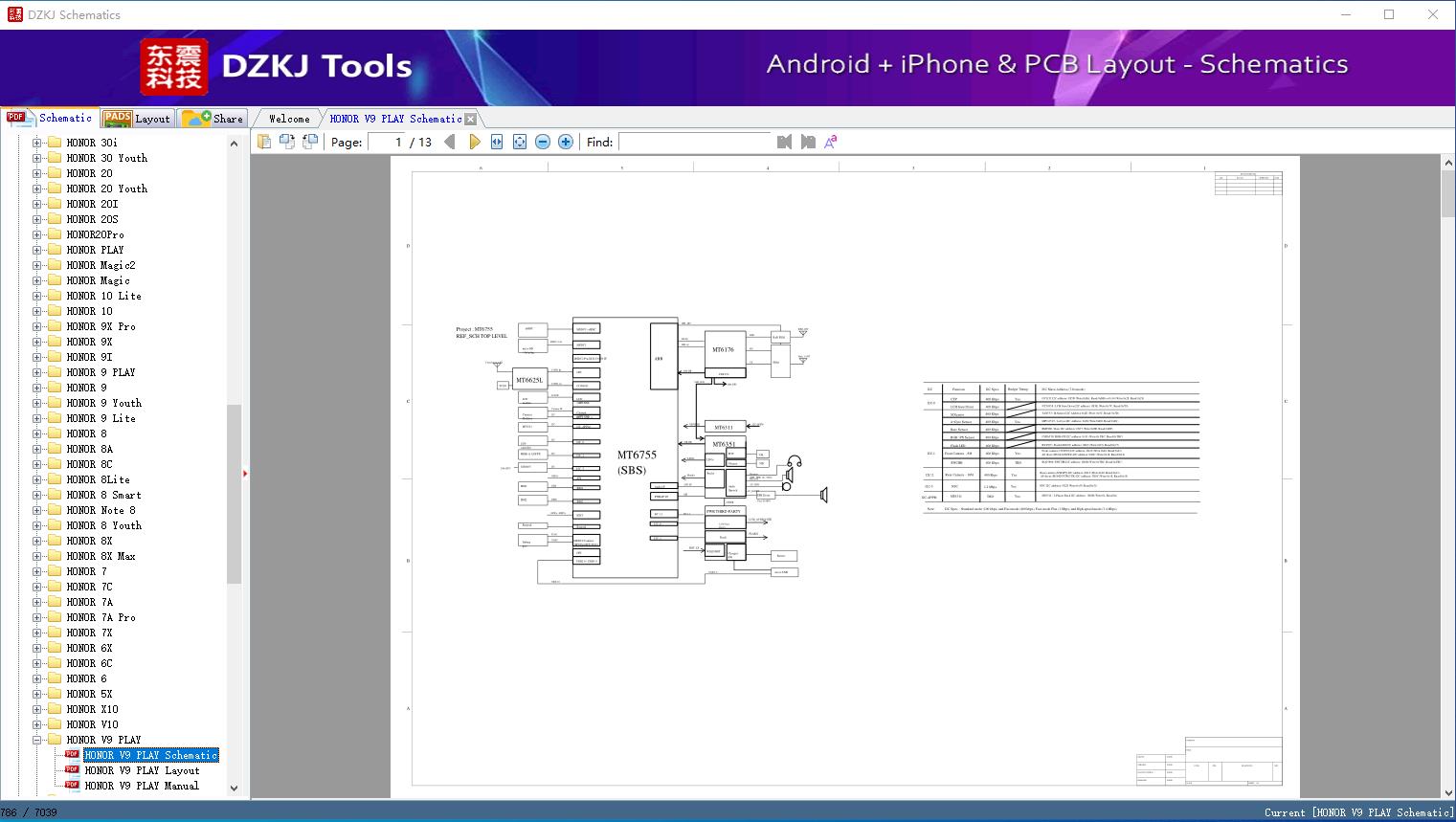Image resolution: width=1456 pixels, height=822 pixels.
Task: Click the first document copy icon in toolbar
Action: [x=264, y=142]
